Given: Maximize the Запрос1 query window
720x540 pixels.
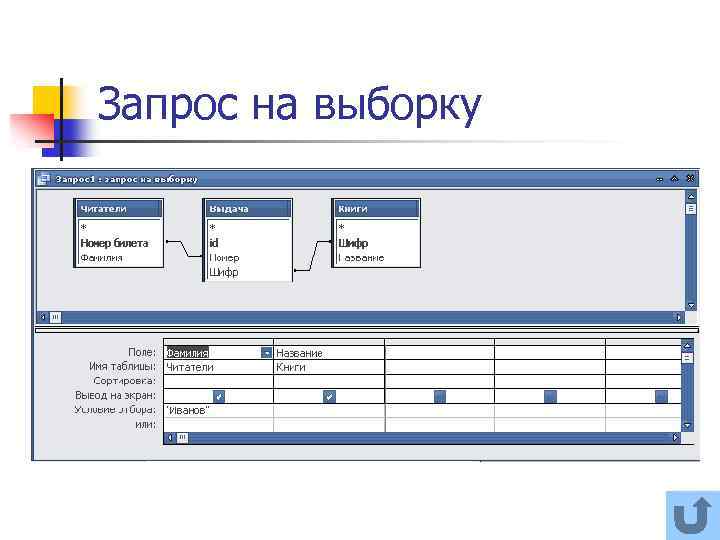Looking at the screenshot, I should [675, 179].
